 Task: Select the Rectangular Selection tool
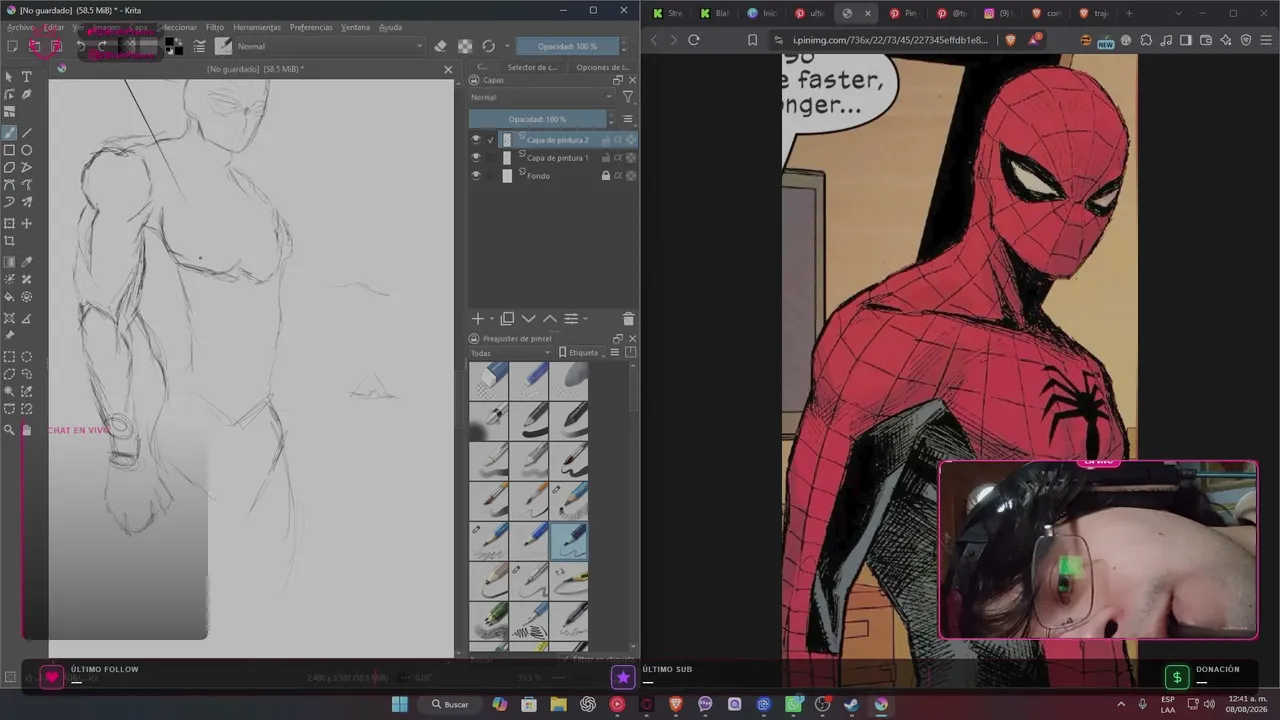pos(10,356)
